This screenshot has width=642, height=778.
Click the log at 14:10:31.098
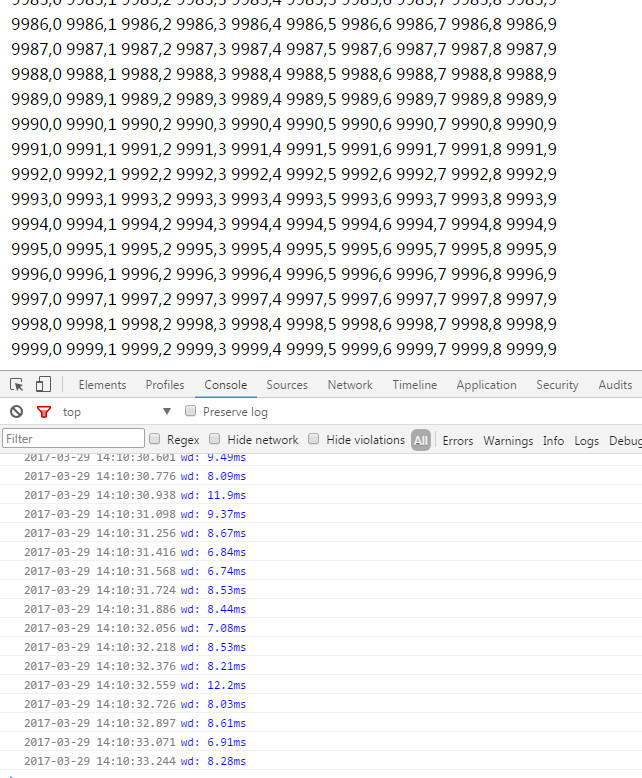321,514
